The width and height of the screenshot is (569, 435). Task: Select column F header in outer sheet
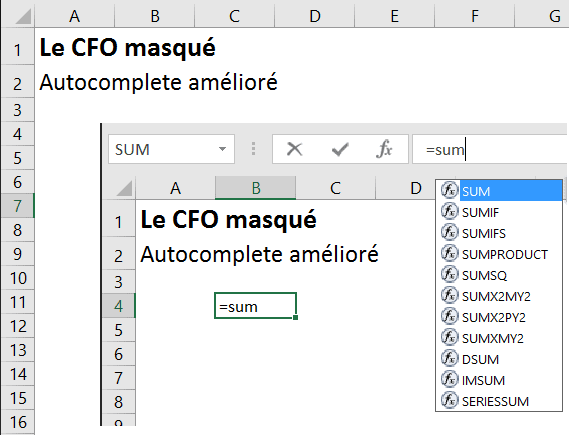(475, 16)
